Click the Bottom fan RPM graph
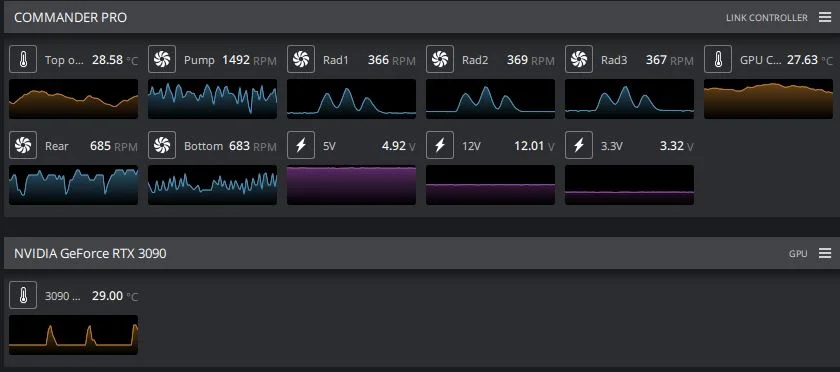 (213, 185)
